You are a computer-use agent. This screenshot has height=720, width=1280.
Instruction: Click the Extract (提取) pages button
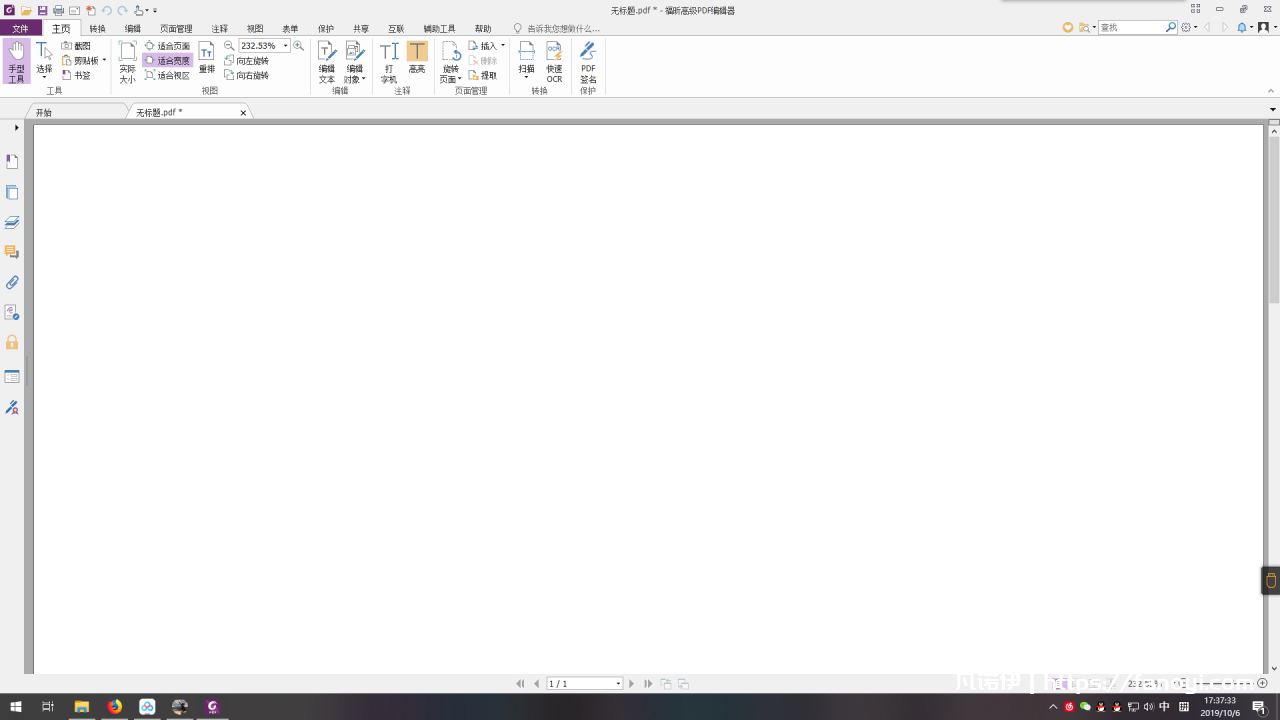(x=482, y=76)
